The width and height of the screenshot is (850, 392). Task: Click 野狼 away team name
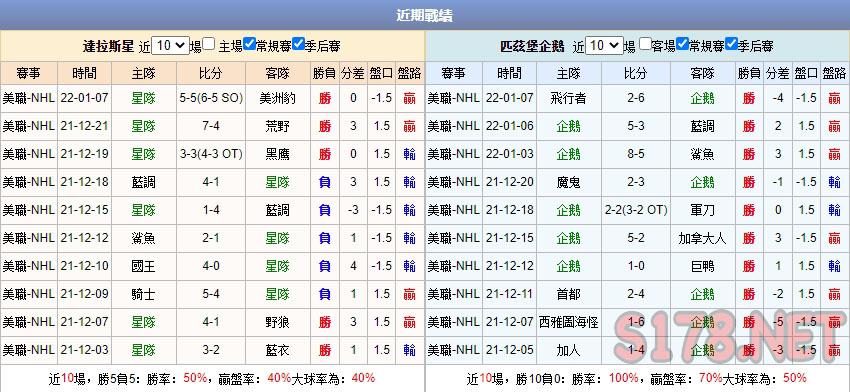coord(277,323)
